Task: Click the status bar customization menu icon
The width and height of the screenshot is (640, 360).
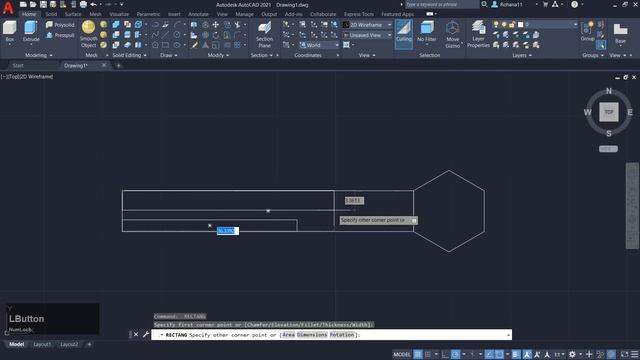Action: tap(634, 354)
